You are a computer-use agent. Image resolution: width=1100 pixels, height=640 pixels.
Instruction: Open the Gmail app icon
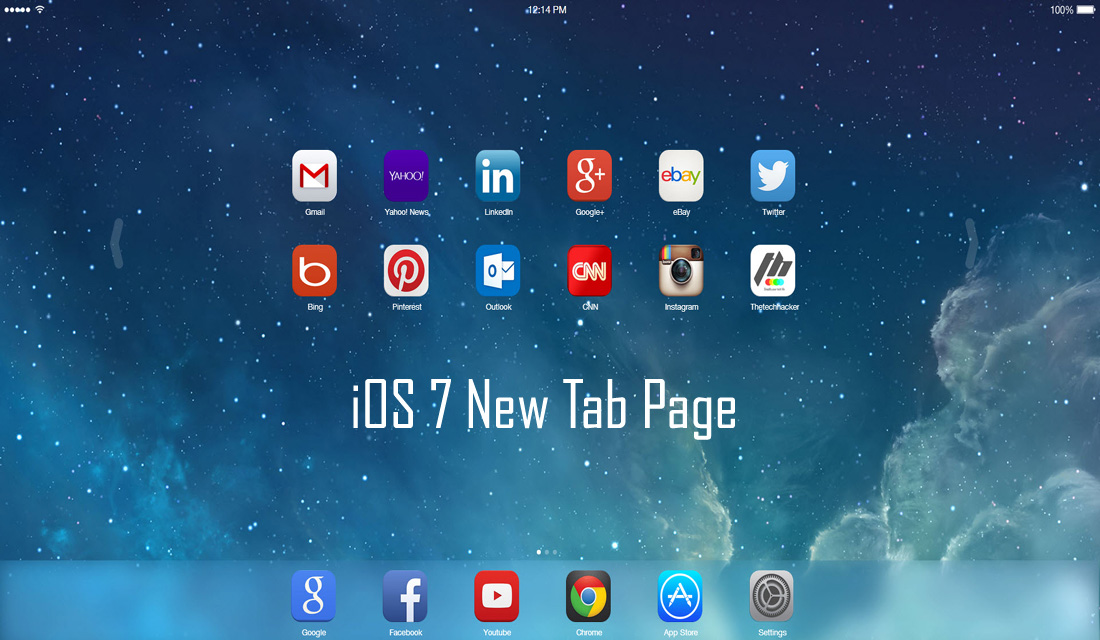click(314, 175)
